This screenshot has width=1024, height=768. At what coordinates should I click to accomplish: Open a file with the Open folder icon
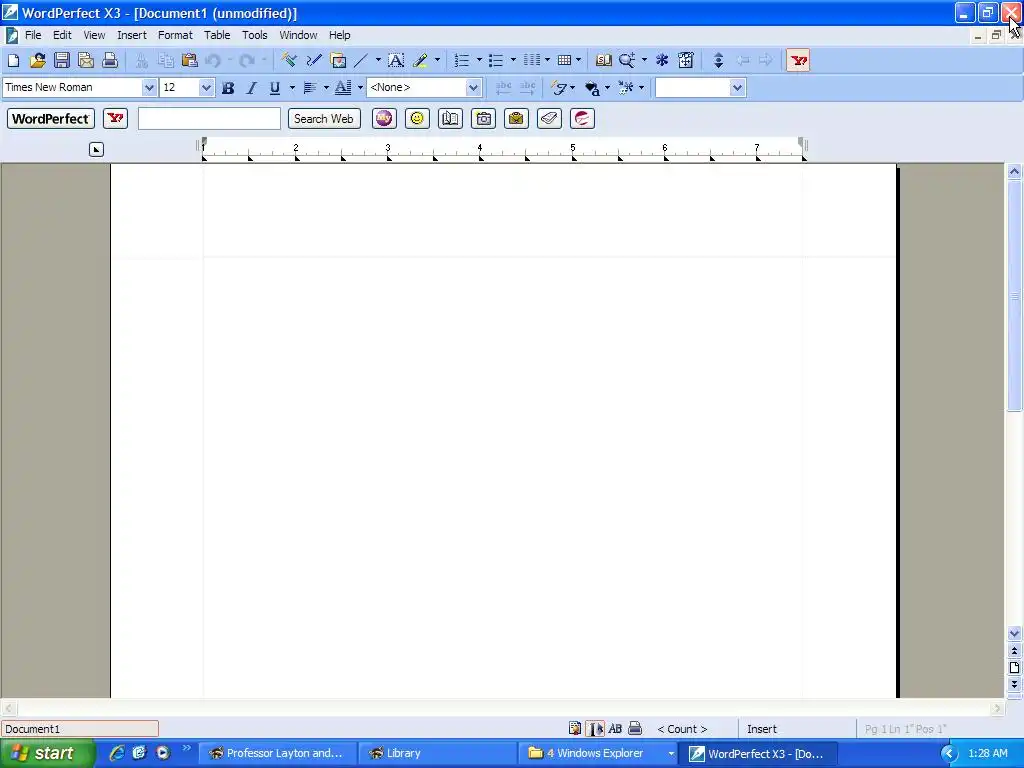[x=37, y=61]
